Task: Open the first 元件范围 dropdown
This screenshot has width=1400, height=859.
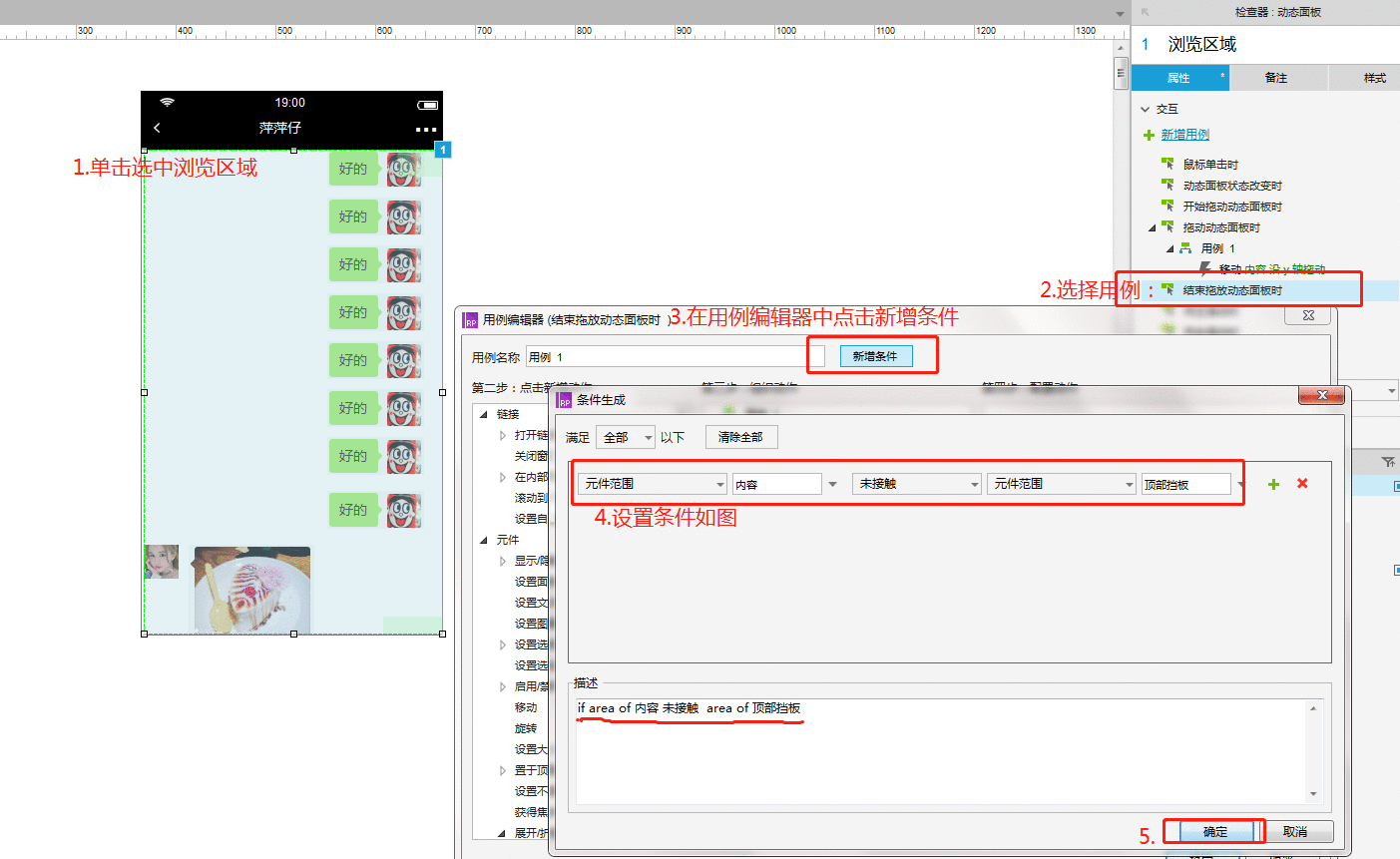Action: click(653, 484)
